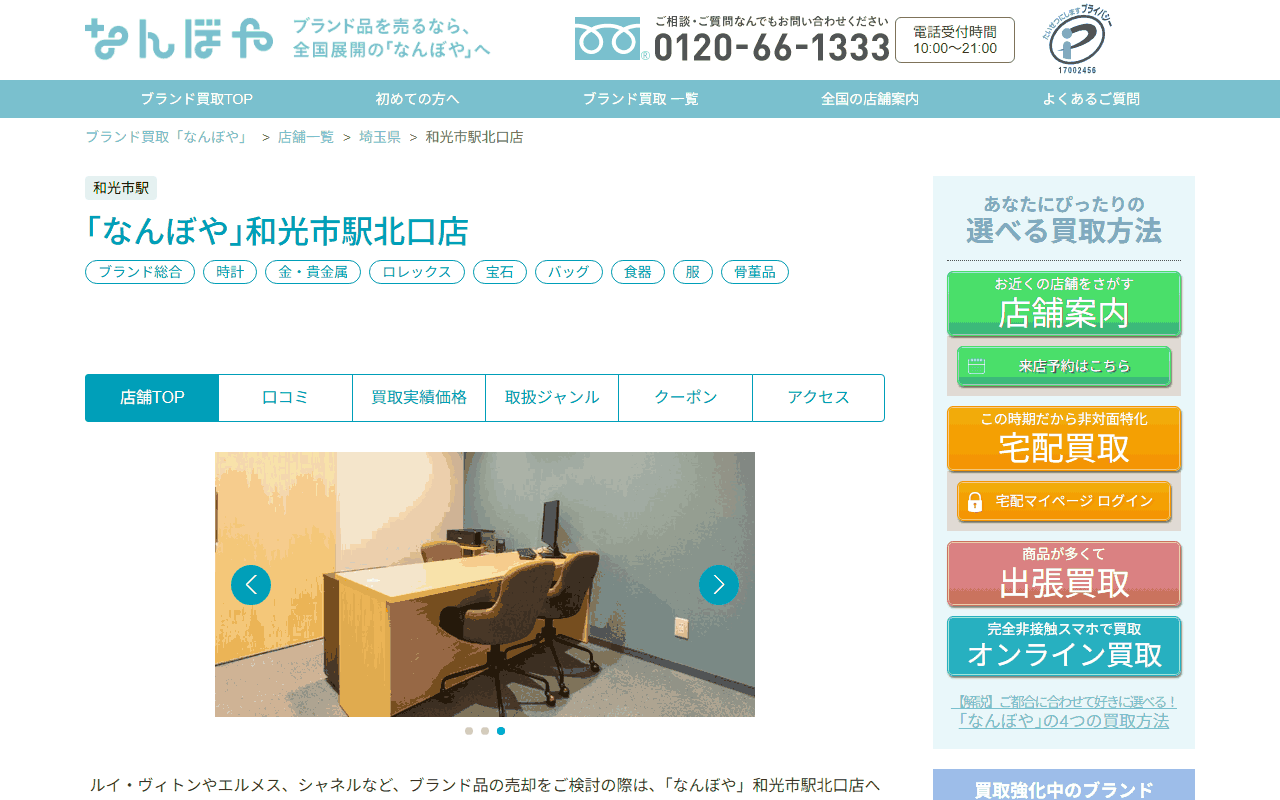Image resolution: width=1280 pixels, height=800 pixels.
Task: Click 埼玉県 breadcrumb link
Action: (380, 137)
